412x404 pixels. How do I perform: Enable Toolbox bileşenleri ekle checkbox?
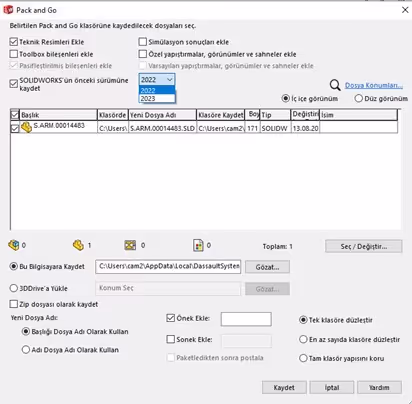pos(14,54)
